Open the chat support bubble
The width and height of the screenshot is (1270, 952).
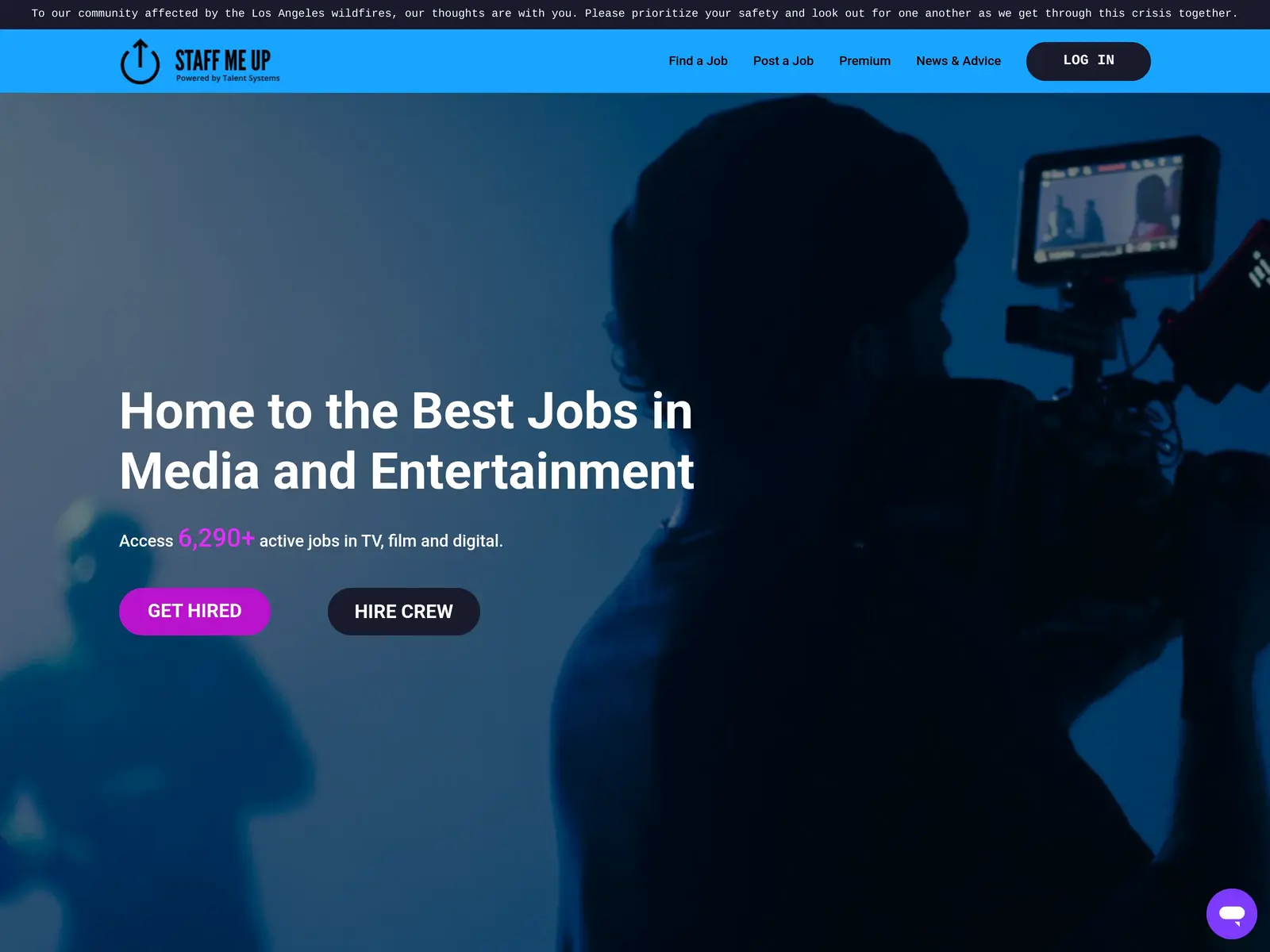click(1231, 913)
